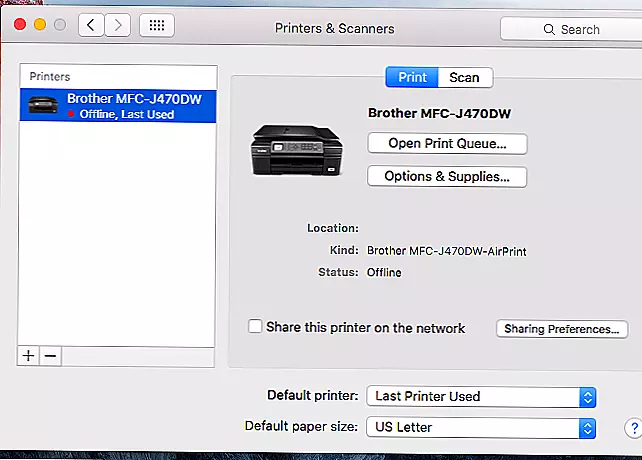Screen dimensions: 642x460
Task: Click the printer icon in Printers list
Action: tap(44, 105)
